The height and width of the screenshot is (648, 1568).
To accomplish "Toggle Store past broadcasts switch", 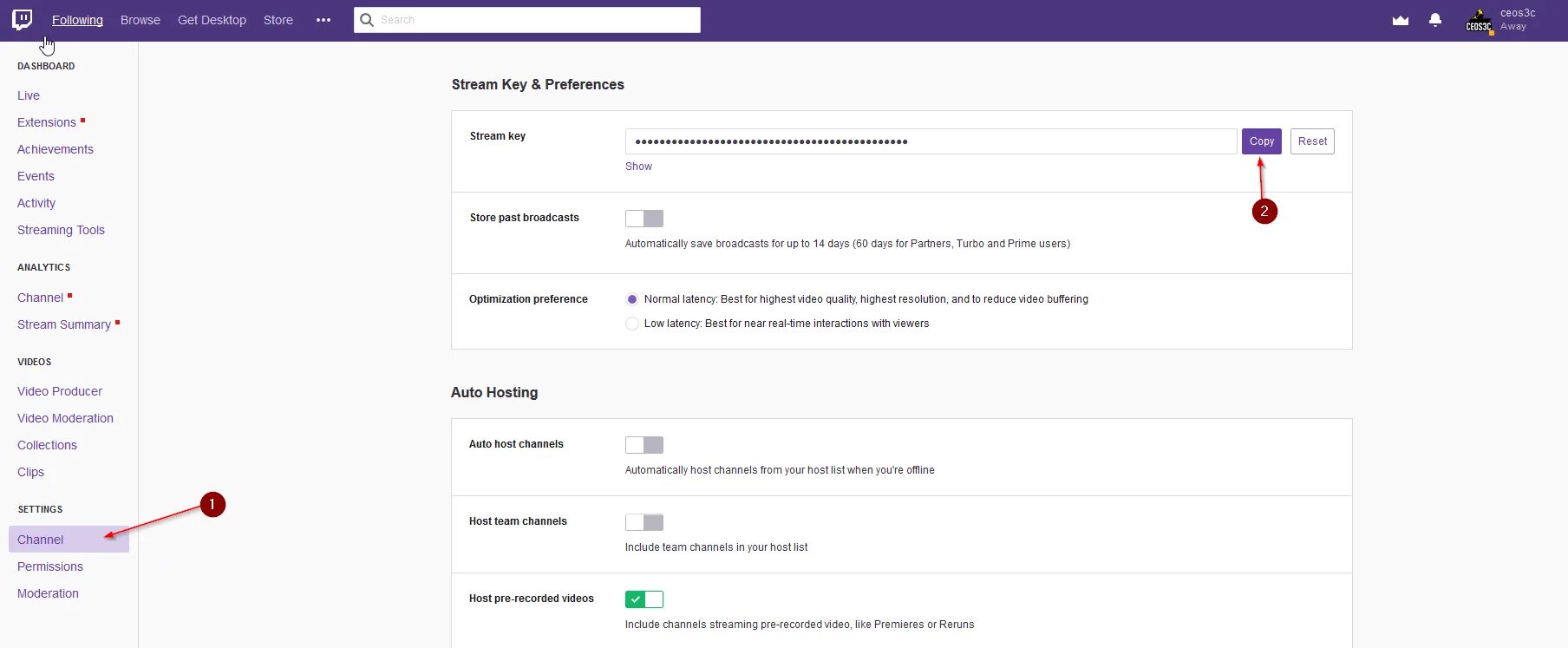I will [644, 219].
